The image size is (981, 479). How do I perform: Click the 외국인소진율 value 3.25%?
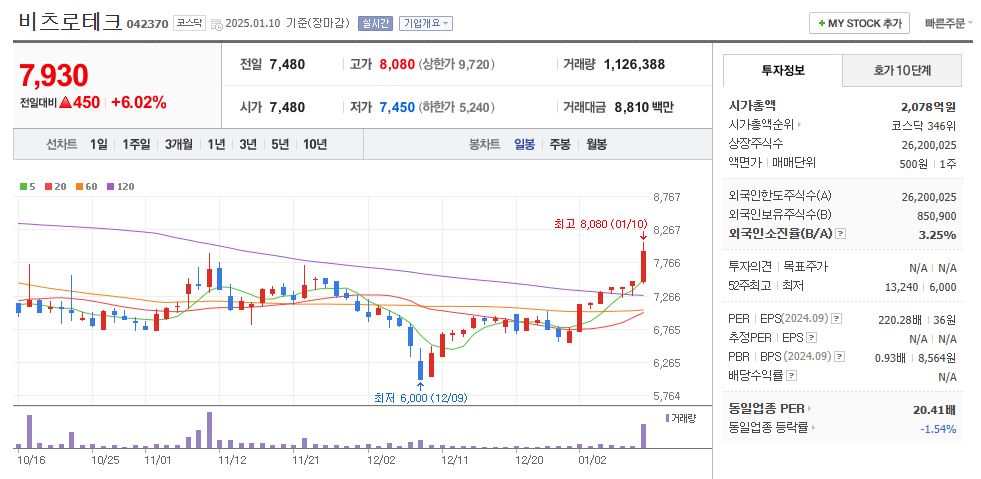(938, 235)
